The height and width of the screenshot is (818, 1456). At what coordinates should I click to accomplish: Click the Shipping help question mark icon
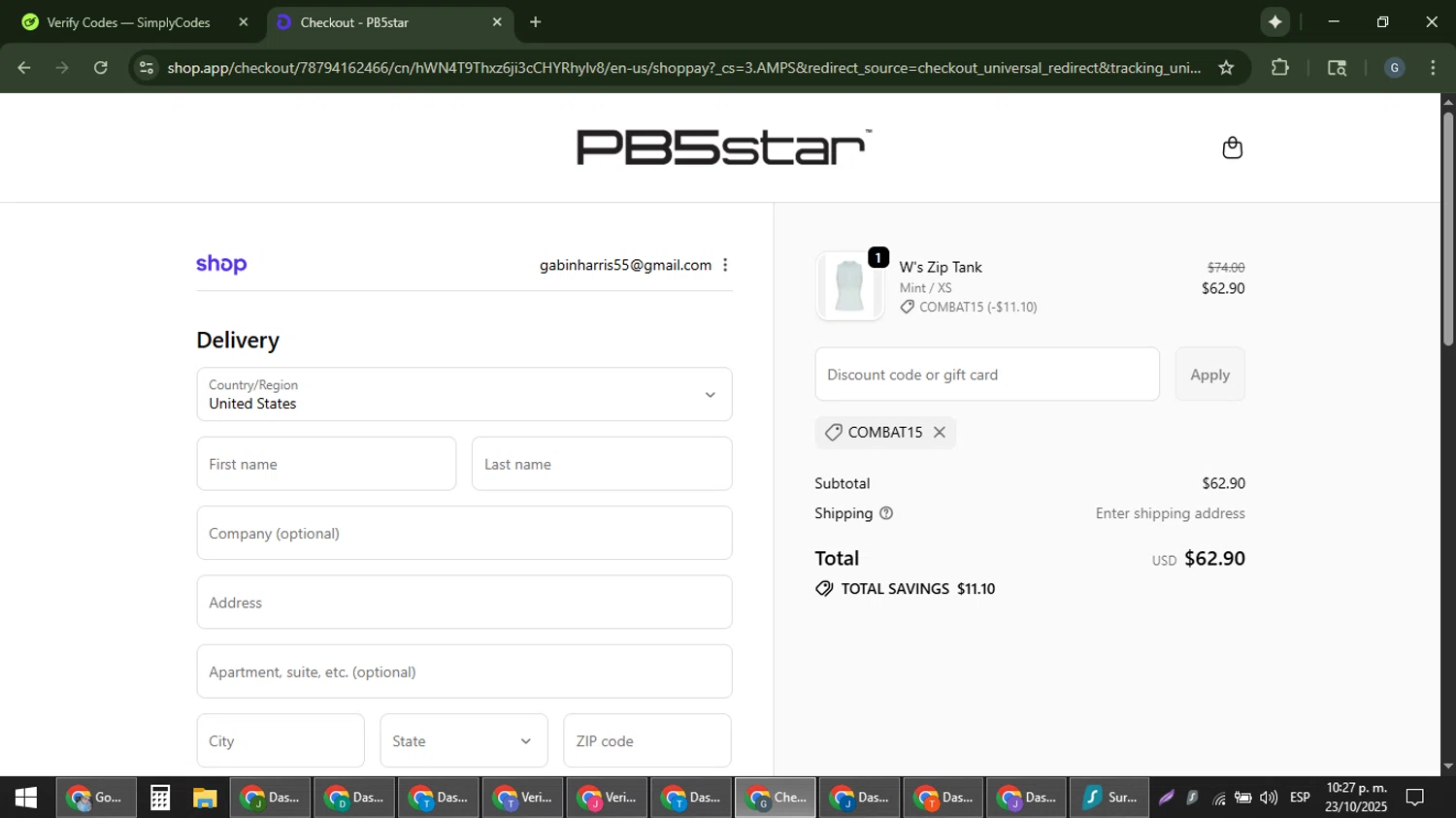(x=885, y=513)
